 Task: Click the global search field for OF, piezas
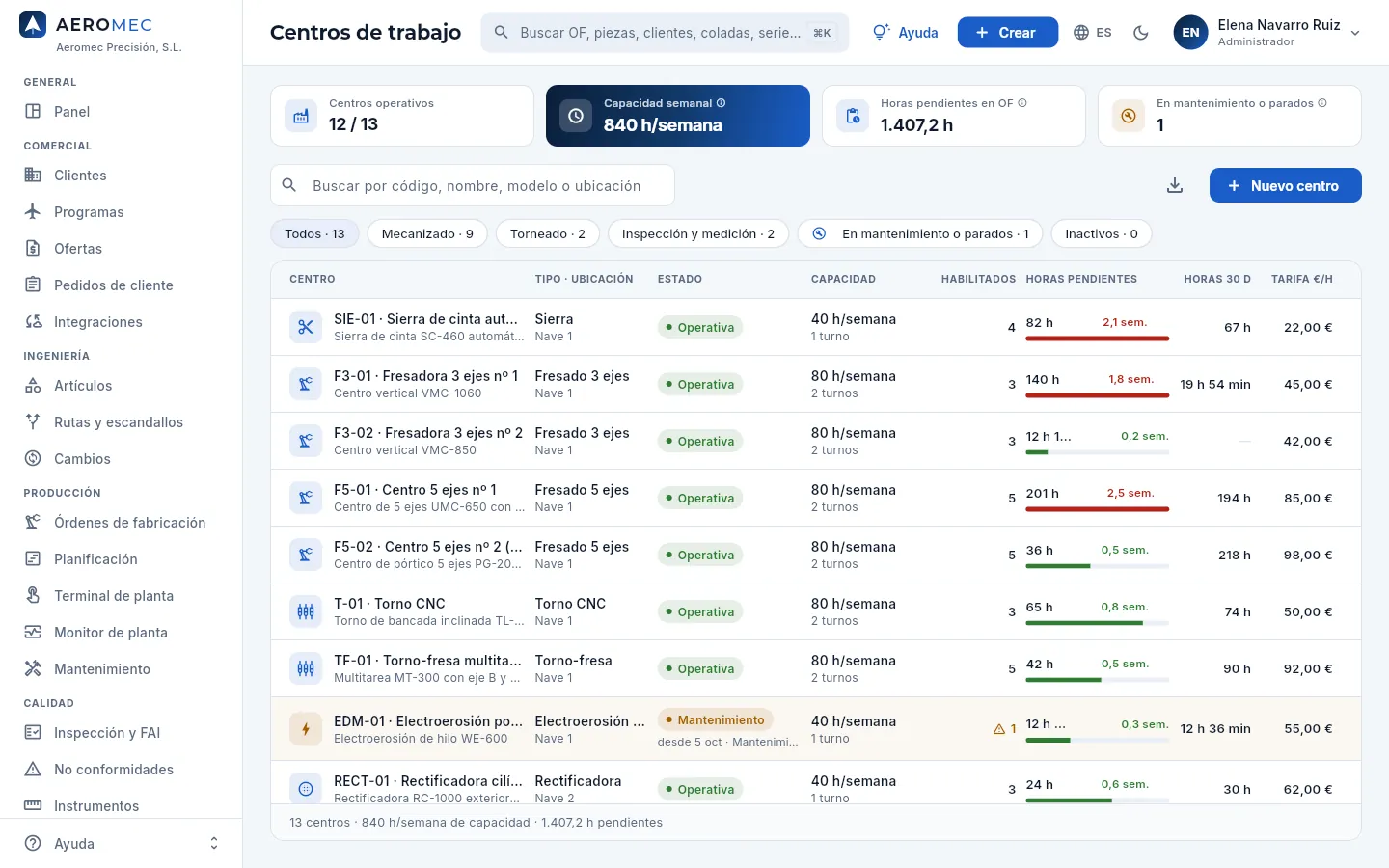point(665,33)
